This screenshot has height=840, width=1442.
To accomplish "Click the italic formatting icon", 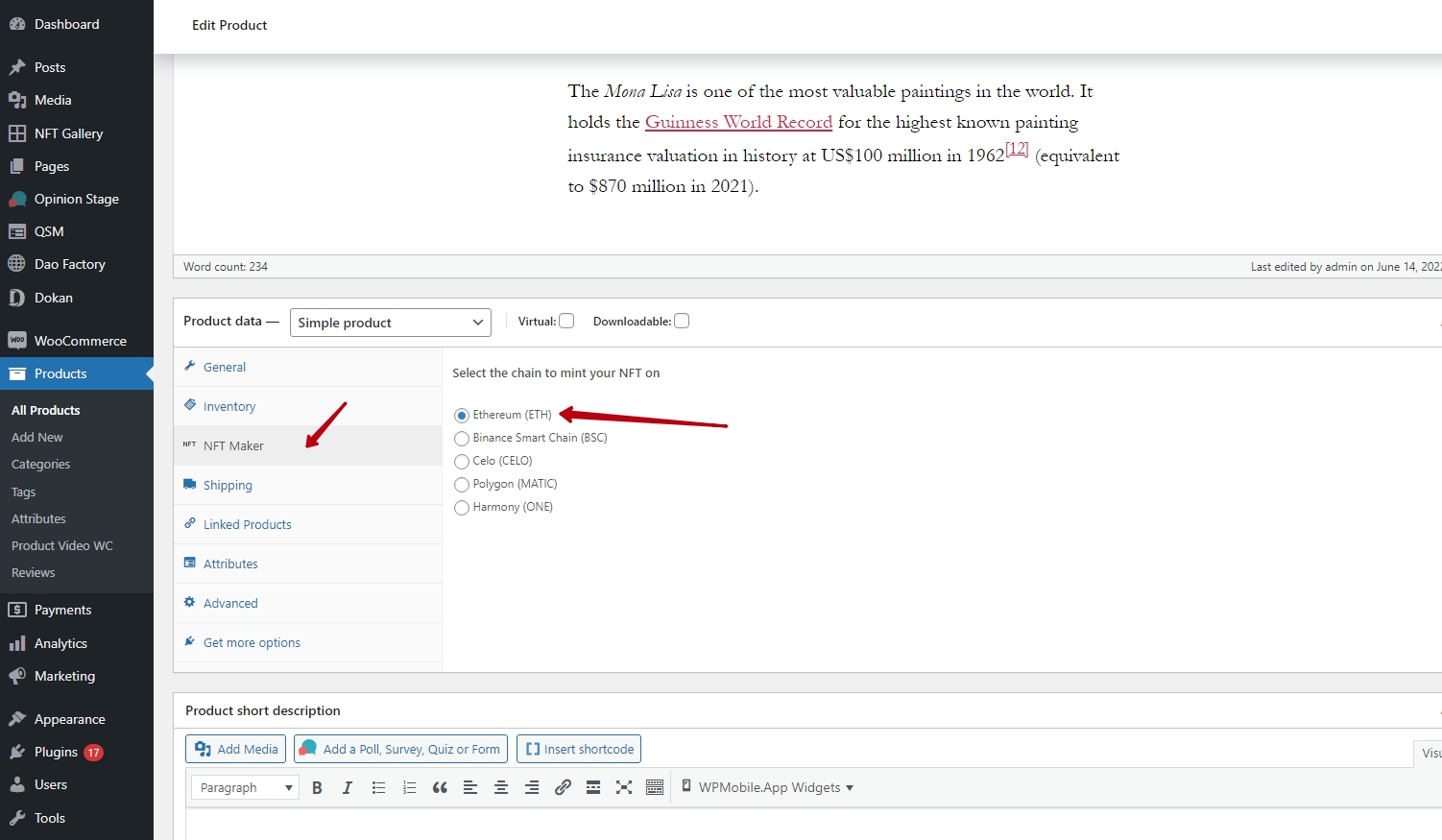I will pos(348,787).
